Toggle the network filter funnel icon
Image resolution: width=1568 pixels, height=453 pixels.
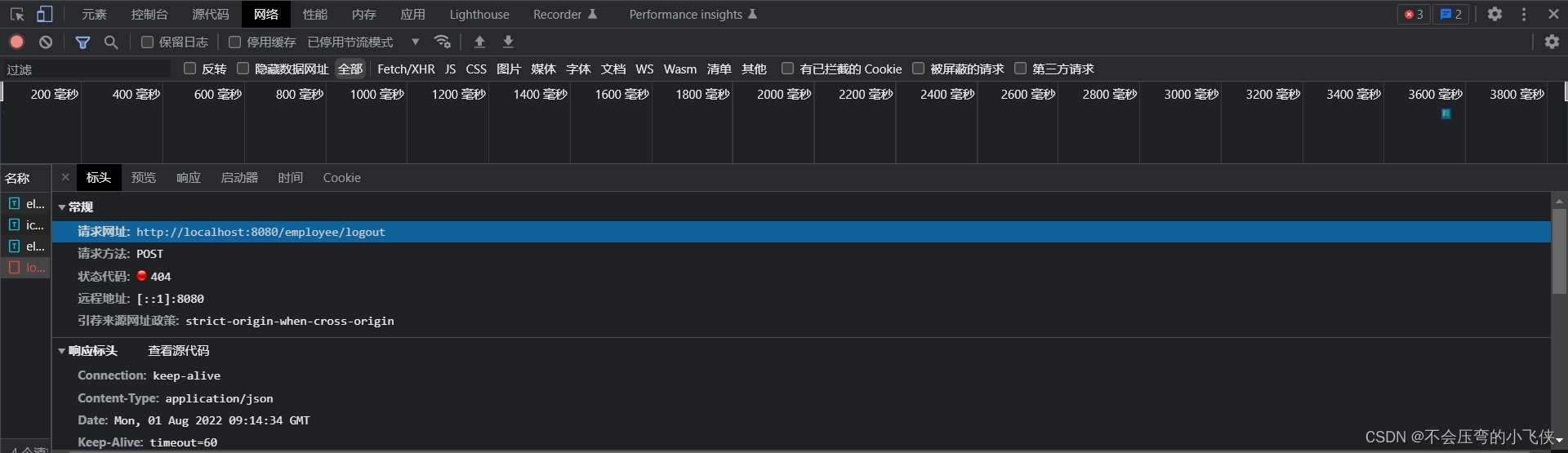click(x=82, y=42)
